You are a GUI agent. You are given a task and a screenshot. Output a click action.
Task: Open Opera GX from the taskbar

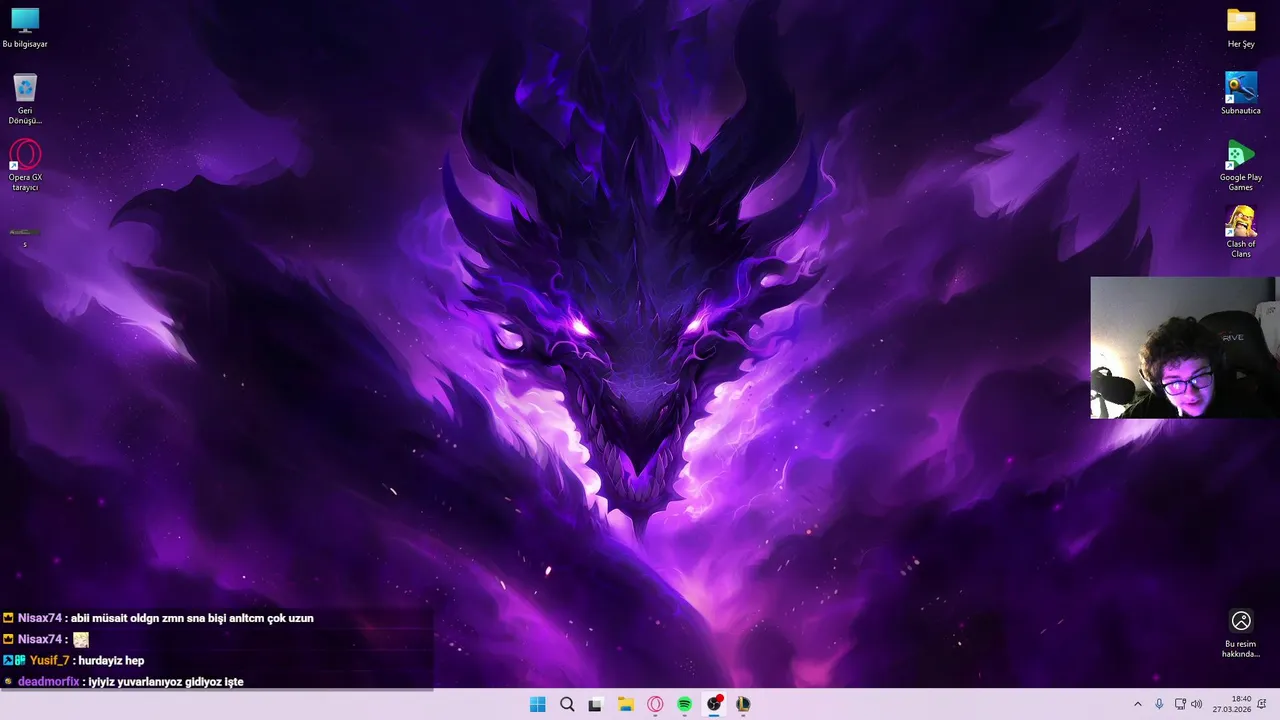[x=655, y=704]
